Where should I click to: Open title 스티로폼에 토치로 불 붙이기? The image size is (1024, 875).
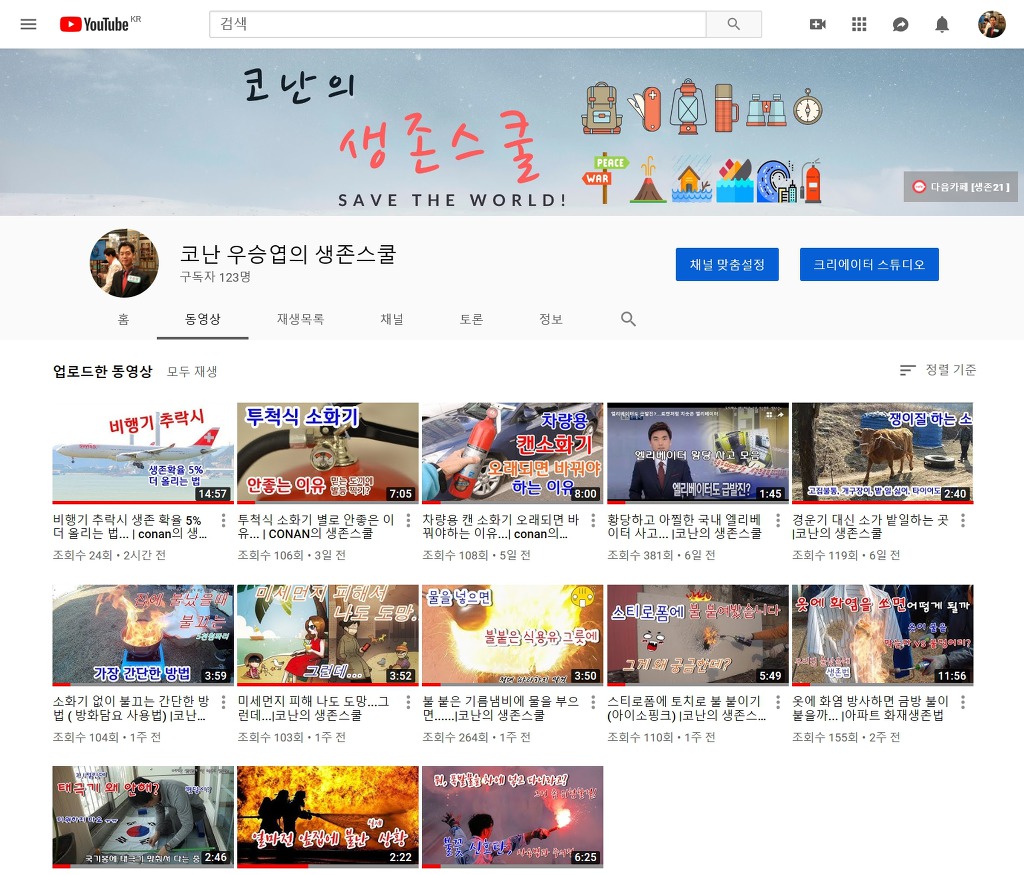click(686, 708)
